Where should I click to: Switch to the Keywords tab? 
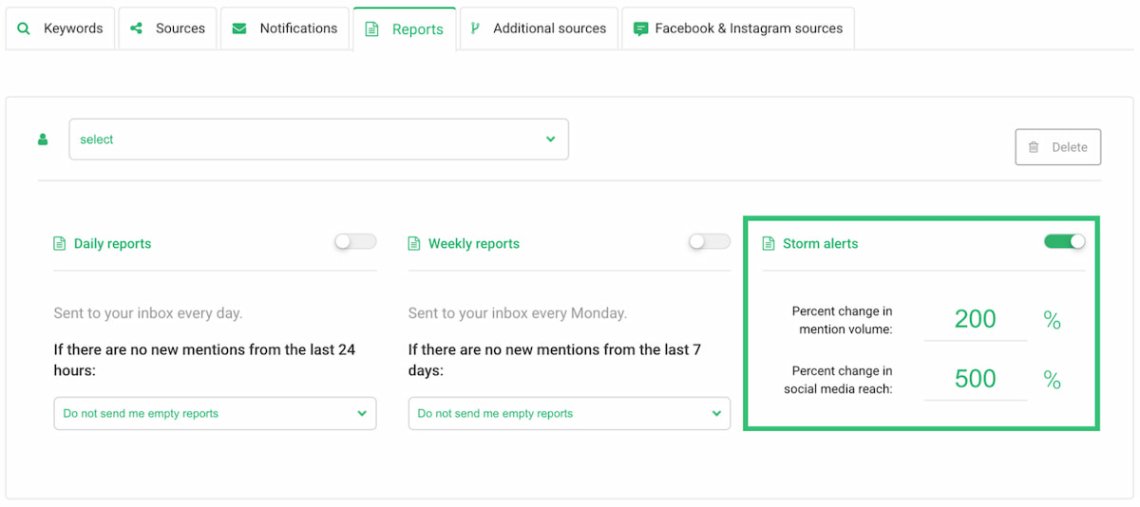60,28
